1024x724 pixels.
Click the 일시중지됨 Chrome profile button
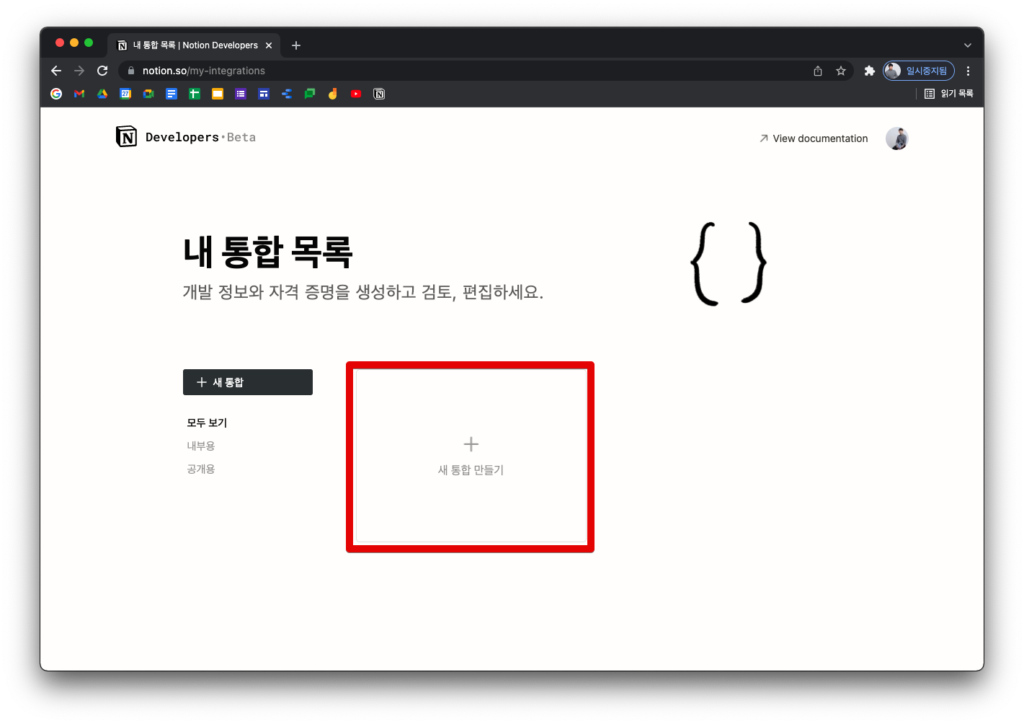(x=919, y=71)
